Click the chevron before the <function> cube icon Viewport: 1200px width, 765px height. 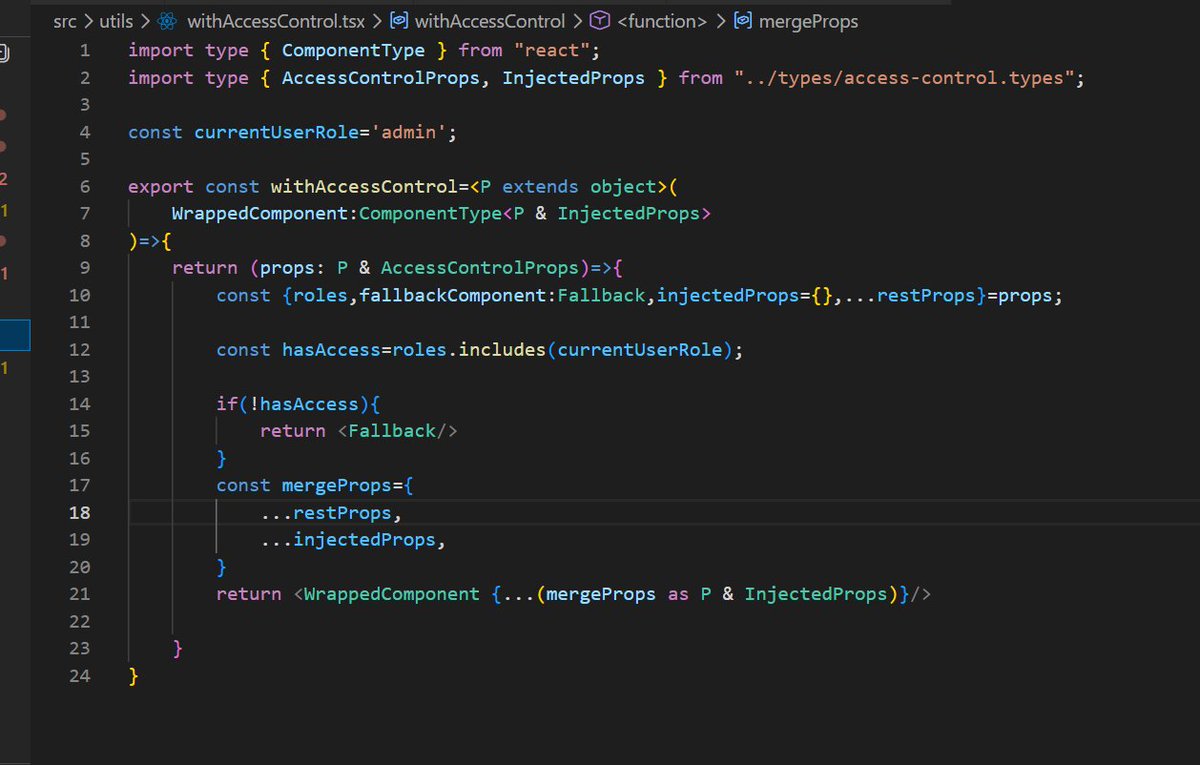578,20
